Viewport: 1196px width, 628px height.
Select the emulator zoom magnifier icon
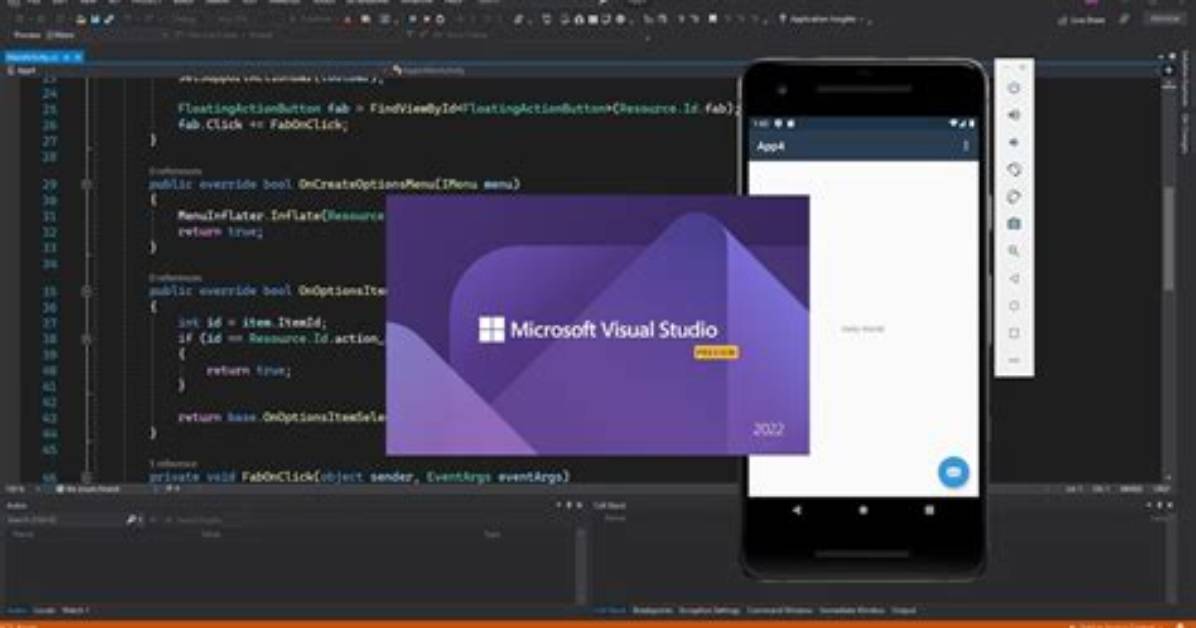(x=1014, y=251)
